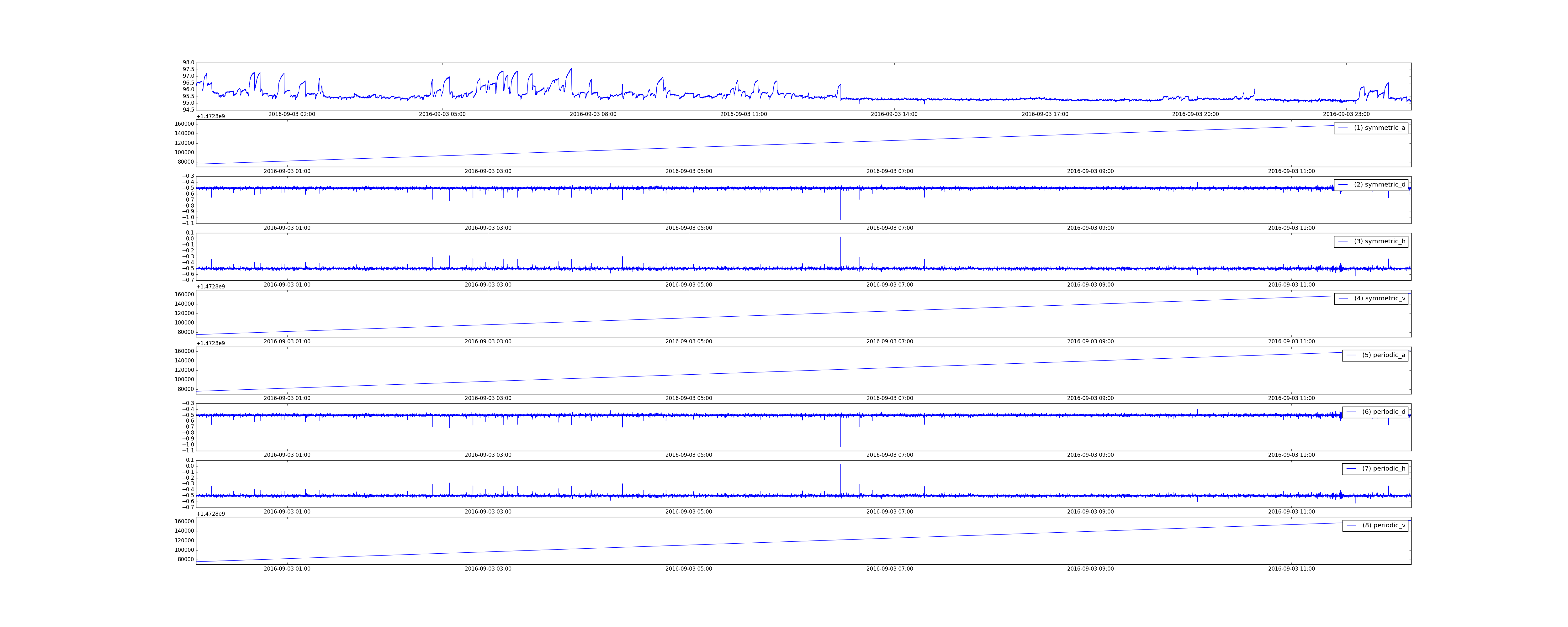This screenshot has height=627, width=1568.
Task: Click the 80000 tick of periodic_v plot
Action: 186,559
